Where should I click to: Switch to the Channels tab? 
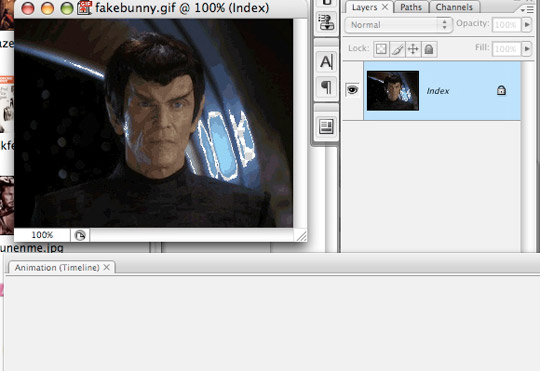[454, 7]
